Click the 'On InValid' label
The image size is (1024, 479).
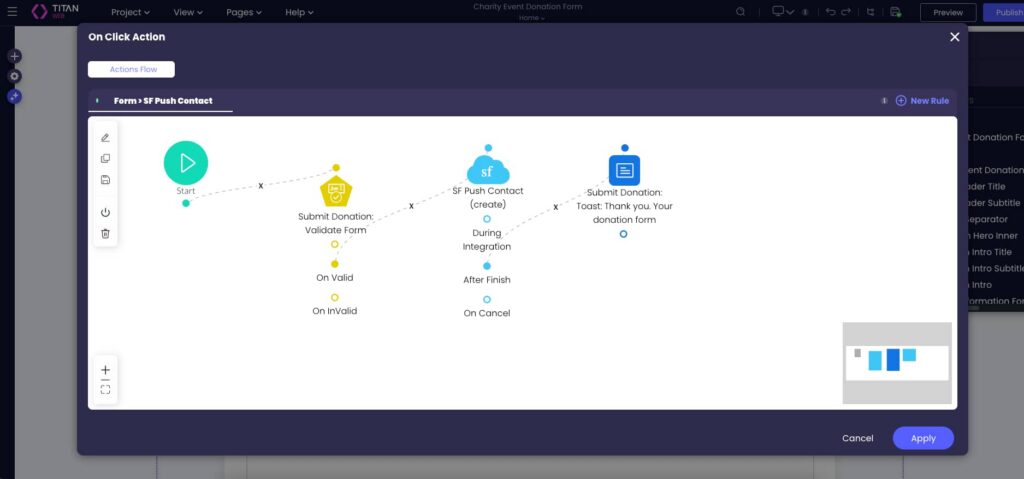tap(335, 311)
